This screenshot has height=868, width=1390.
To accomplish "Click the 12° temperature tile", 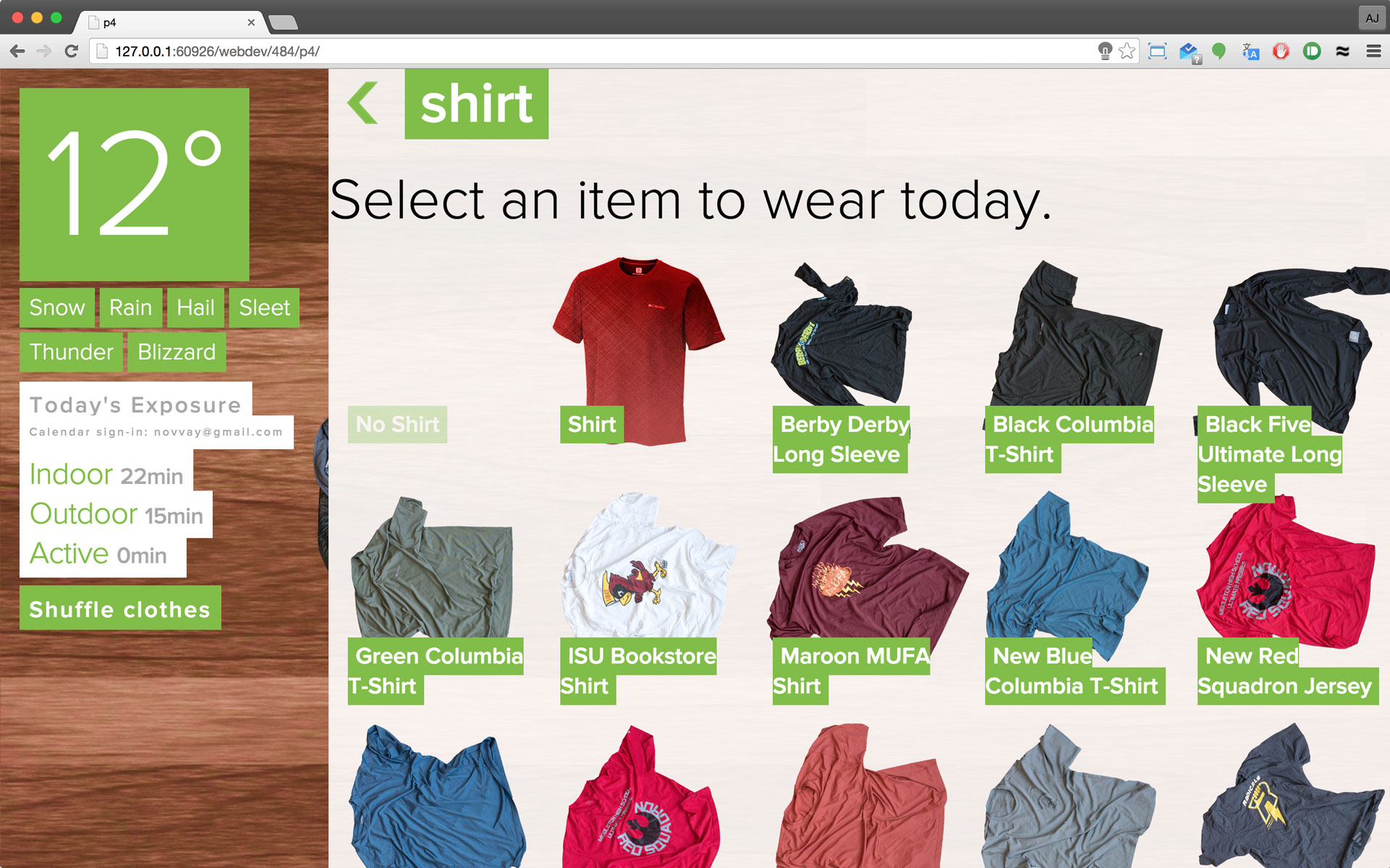I will [x=135, y=184].
